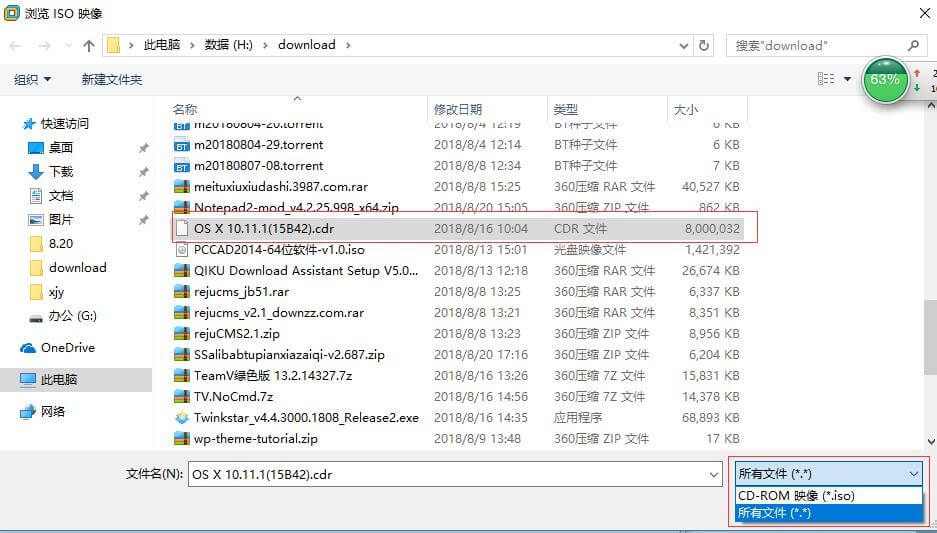This screenshot has width=937, height=533.
Task: Go up one folder level arrow
Action: point(89,45)
